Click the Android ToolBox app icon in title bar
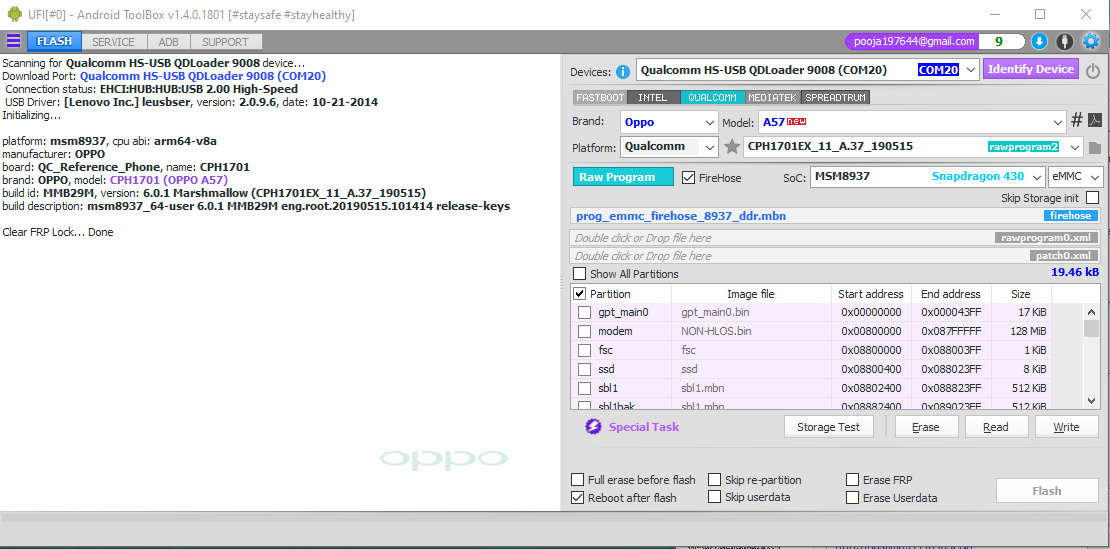Screen dimensions: 1110x549 pos(13,13)
